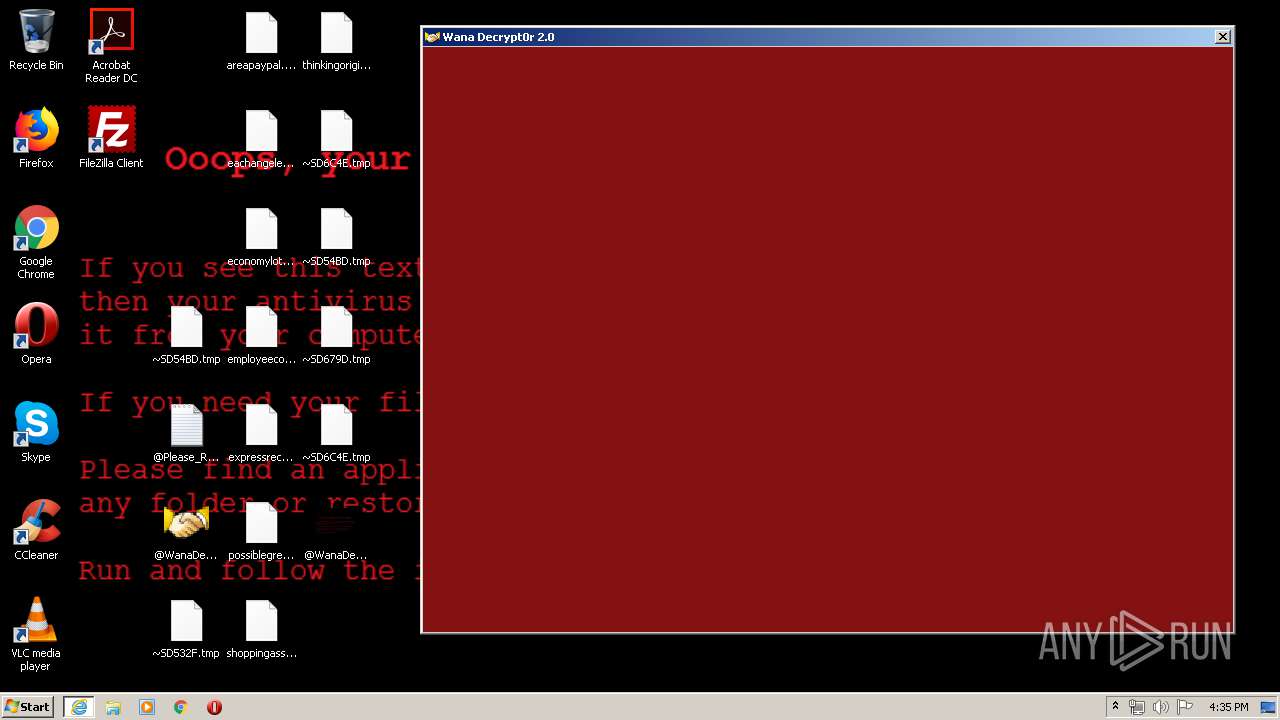Launch FileZilla Client shortcut

point(111,138)
